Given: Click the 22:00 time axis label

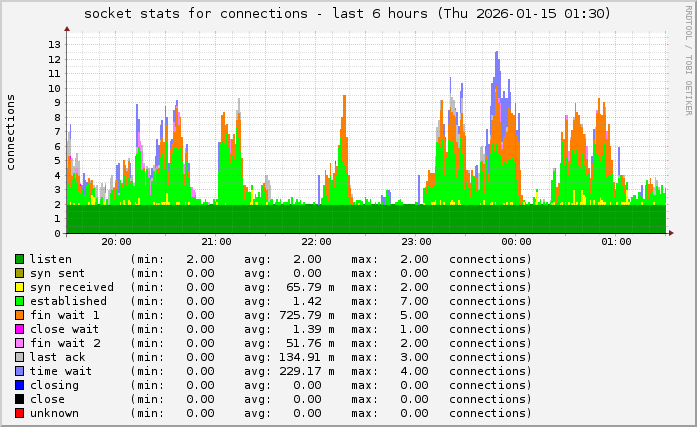Looking at the screenshot, I should tap(316, 241).
